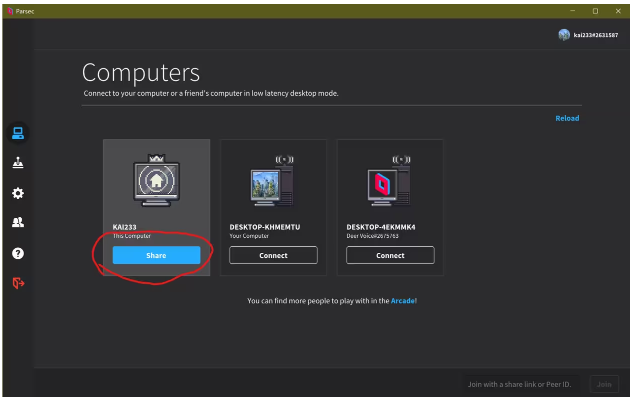Open Settings gear icon in sidebar
The width and height of the screenshot is (631, 400).
[x=18, y=193]
